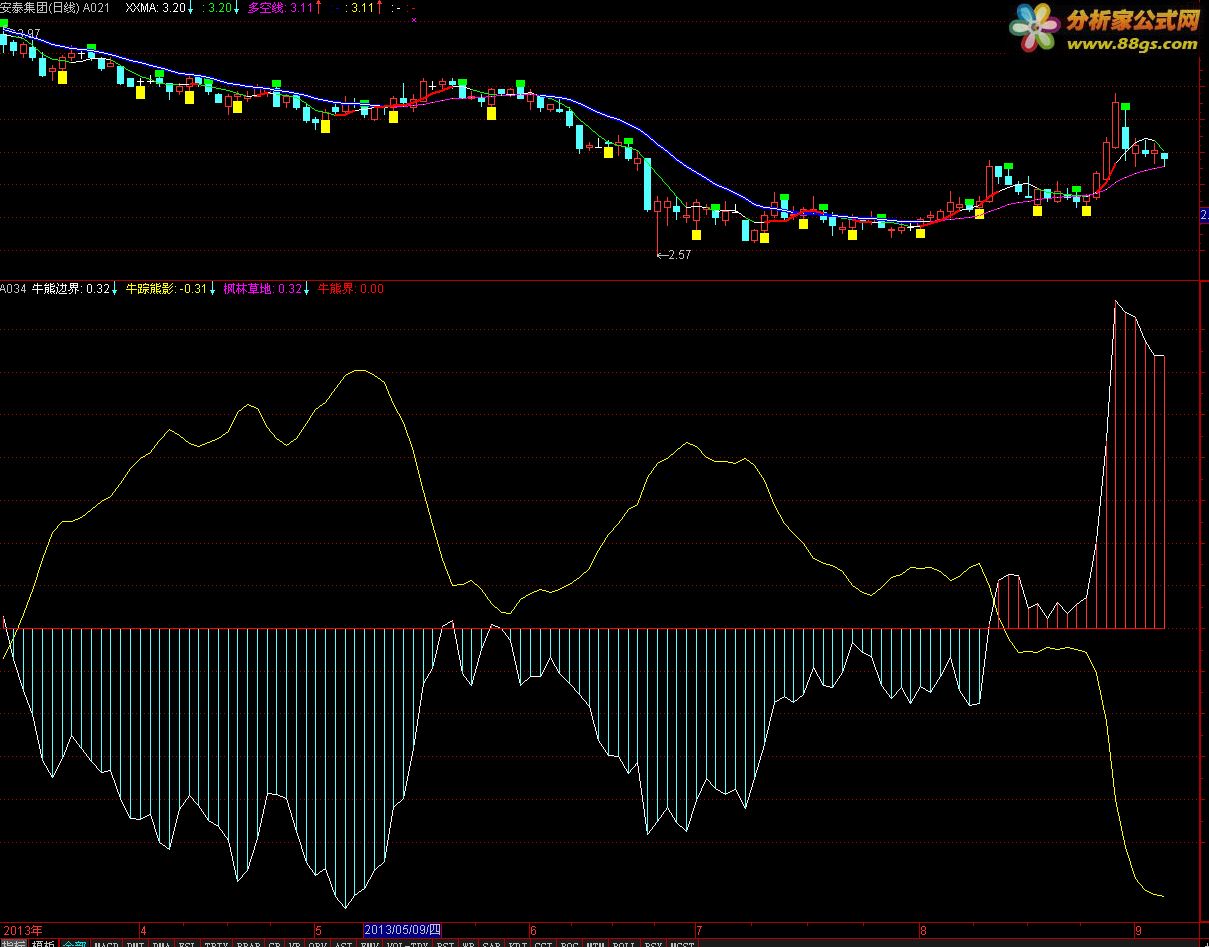Open the 指标 indicator tab
Screen dimensions: 1209x947
13,942
